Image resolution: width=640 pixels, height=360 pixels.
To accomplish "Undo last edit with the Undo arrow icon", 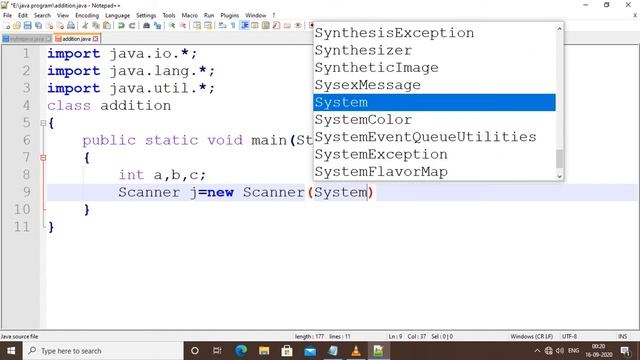I will pyautogui.click(x=121, y=25).
